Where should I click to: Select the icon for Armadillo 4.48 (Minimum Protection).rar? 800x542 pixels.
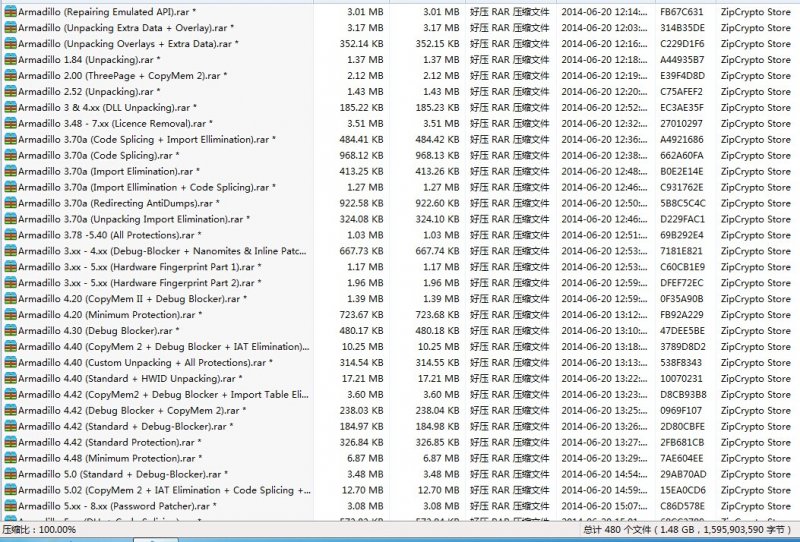10,458
